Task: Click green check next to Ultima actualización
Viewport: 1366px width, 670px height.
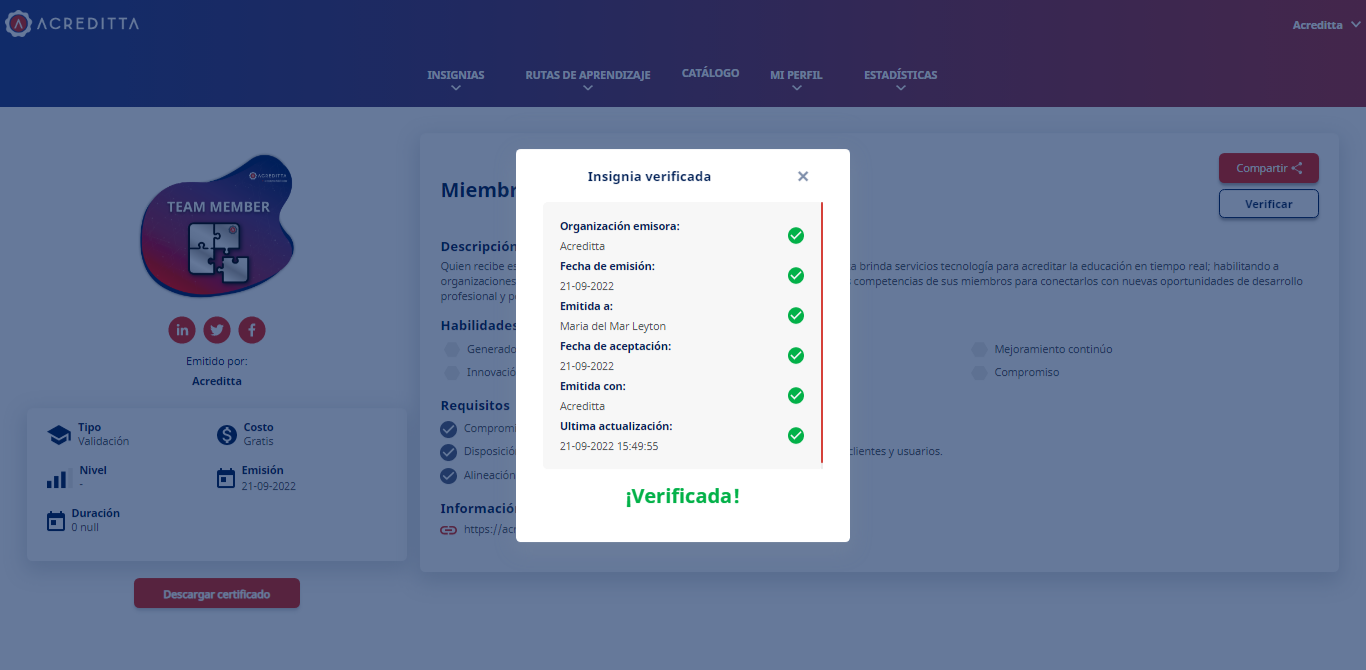Action: coord(796,436)
